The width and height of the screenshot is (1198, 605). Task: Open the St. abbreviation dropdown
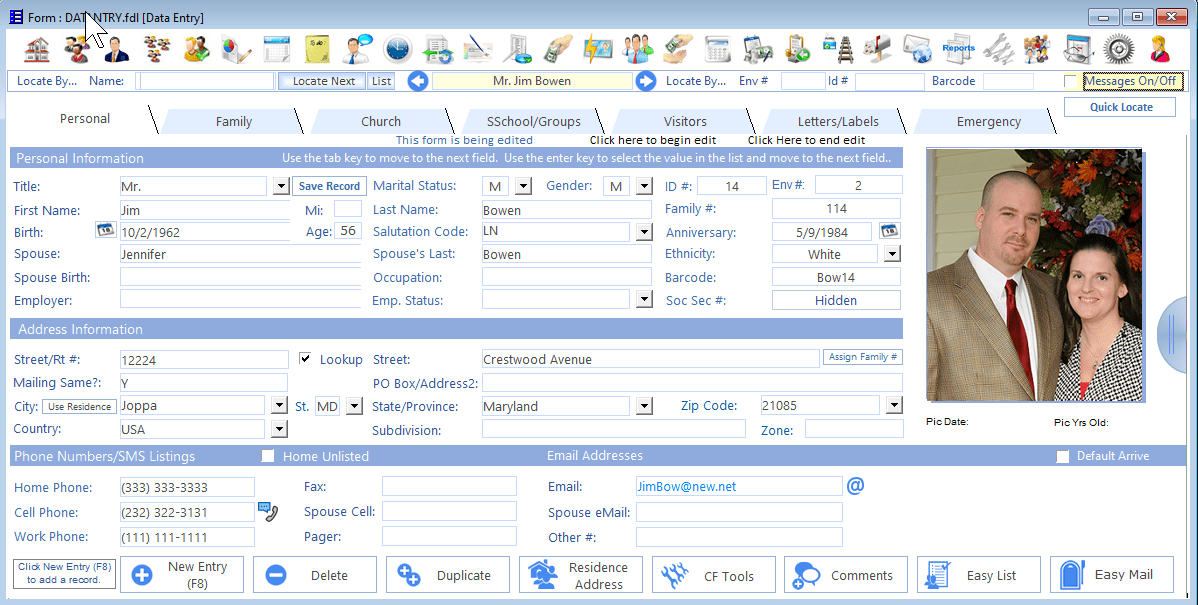click(354, 406)
